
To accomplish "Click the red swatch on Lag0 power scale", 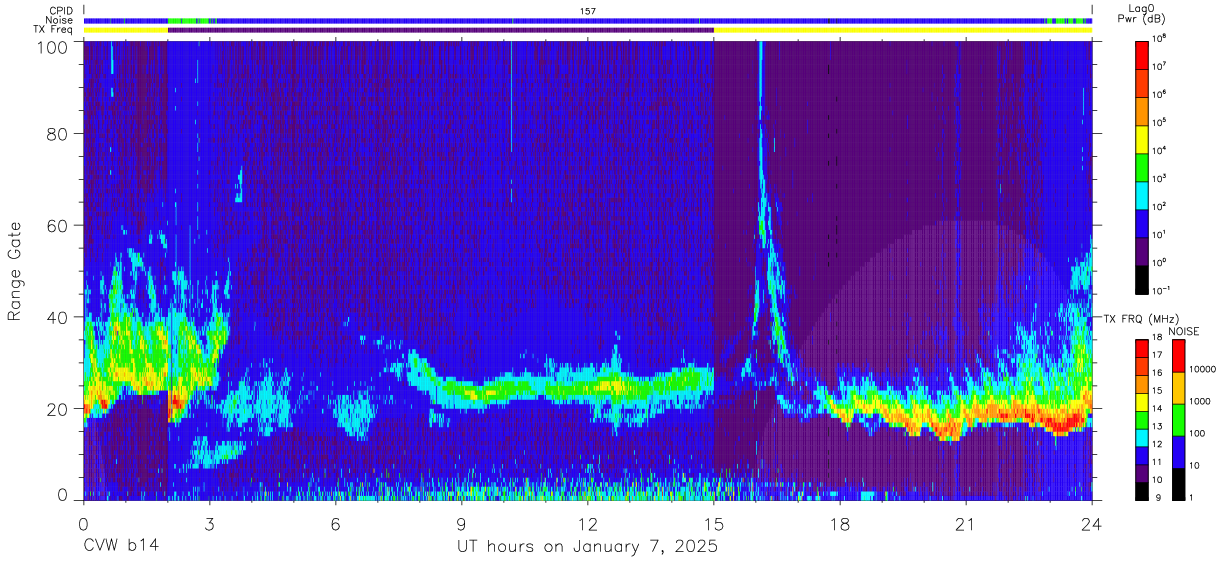I will pos(1142,54).
